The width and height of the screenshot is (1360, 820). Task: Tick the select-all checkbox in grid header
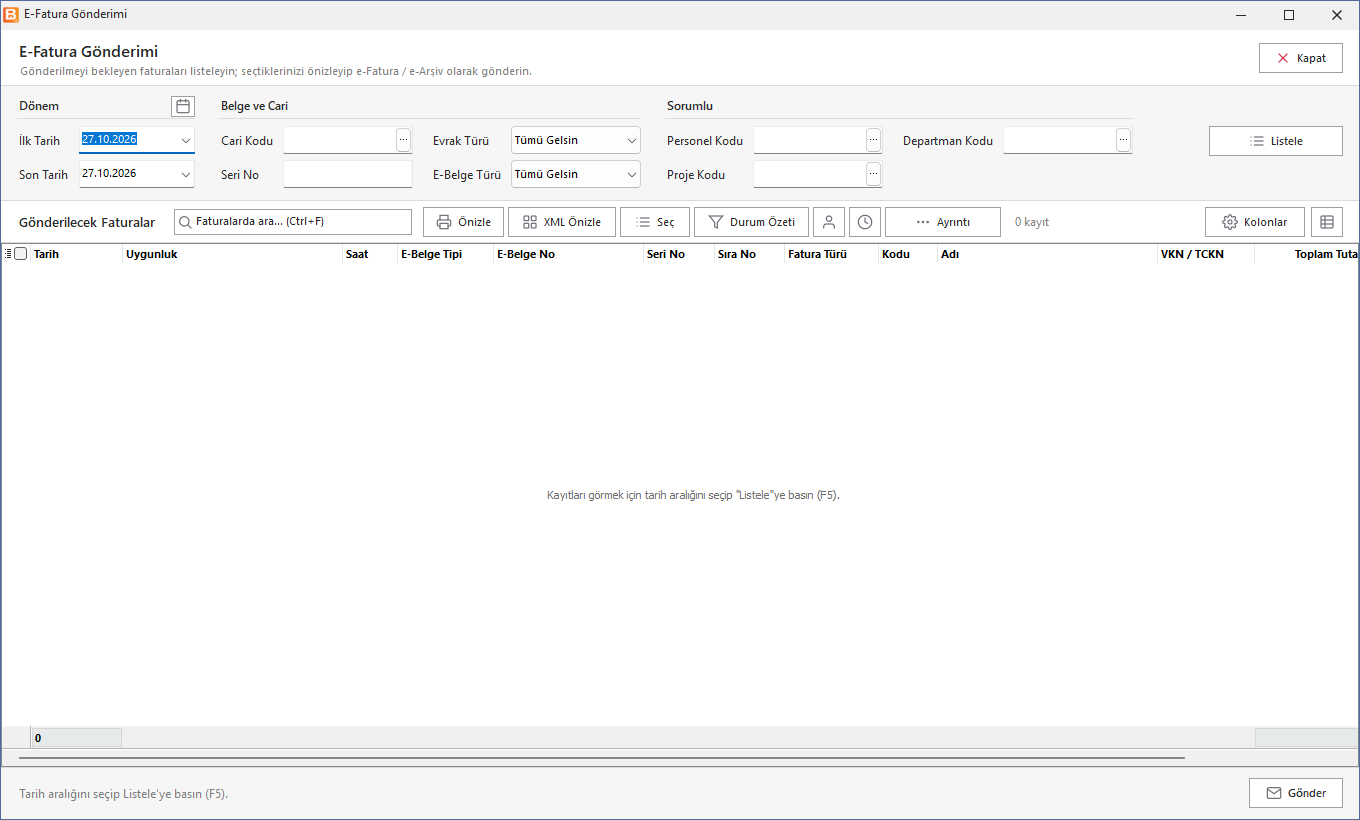point(21,254)
